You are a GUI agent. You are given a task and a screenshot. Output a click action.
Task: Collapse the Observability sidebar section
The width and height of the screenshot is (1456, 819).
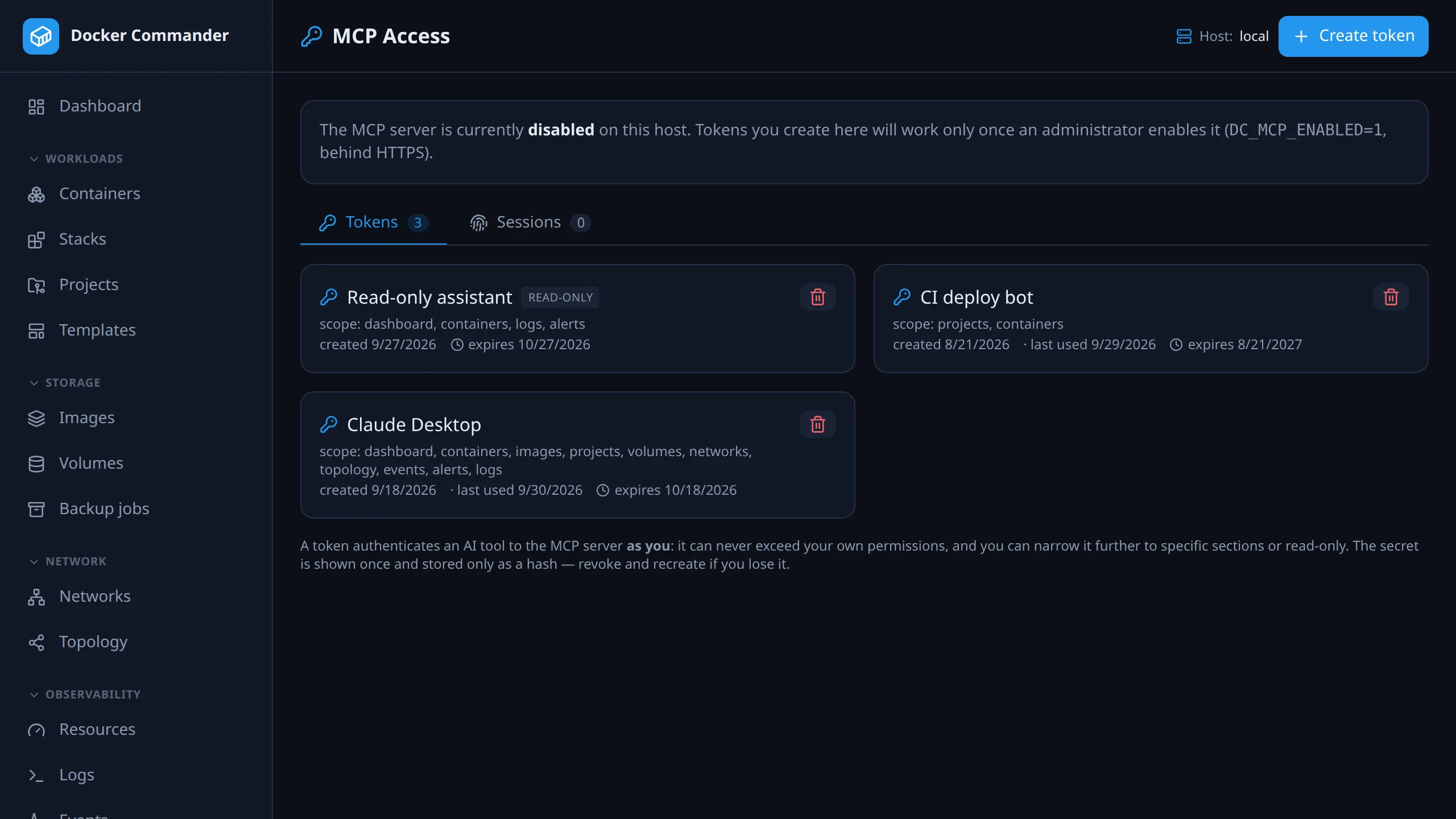85,694
